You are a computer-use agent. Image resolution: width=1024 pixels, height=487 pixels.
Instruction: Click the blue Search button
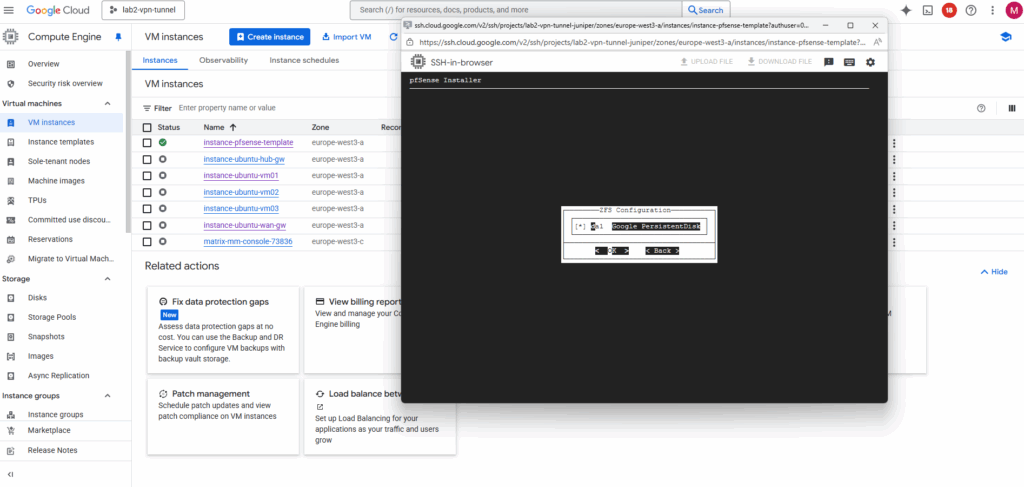click(x=706, y=10)
